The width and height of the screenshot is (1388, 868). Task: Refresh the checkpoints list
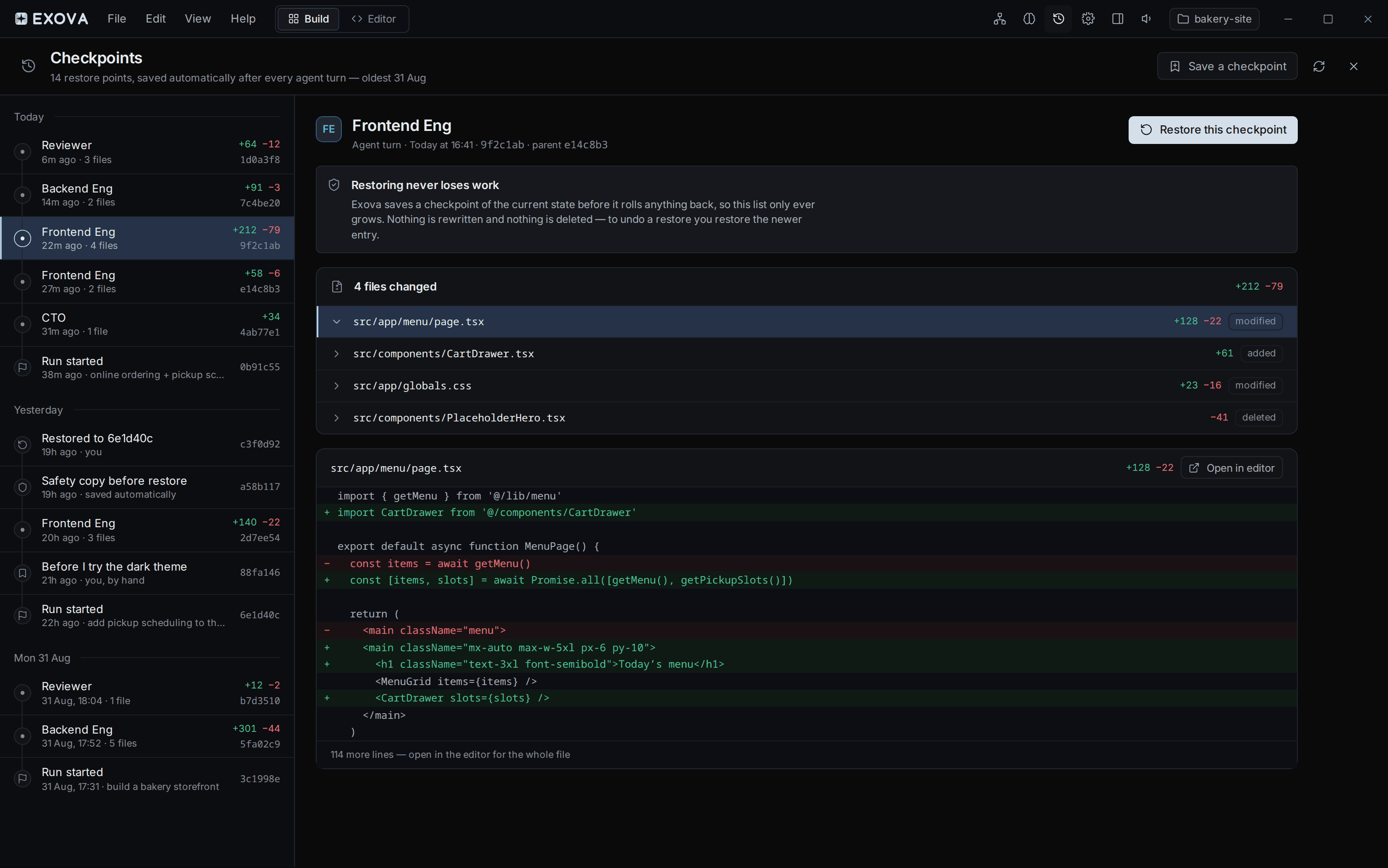1319,67
